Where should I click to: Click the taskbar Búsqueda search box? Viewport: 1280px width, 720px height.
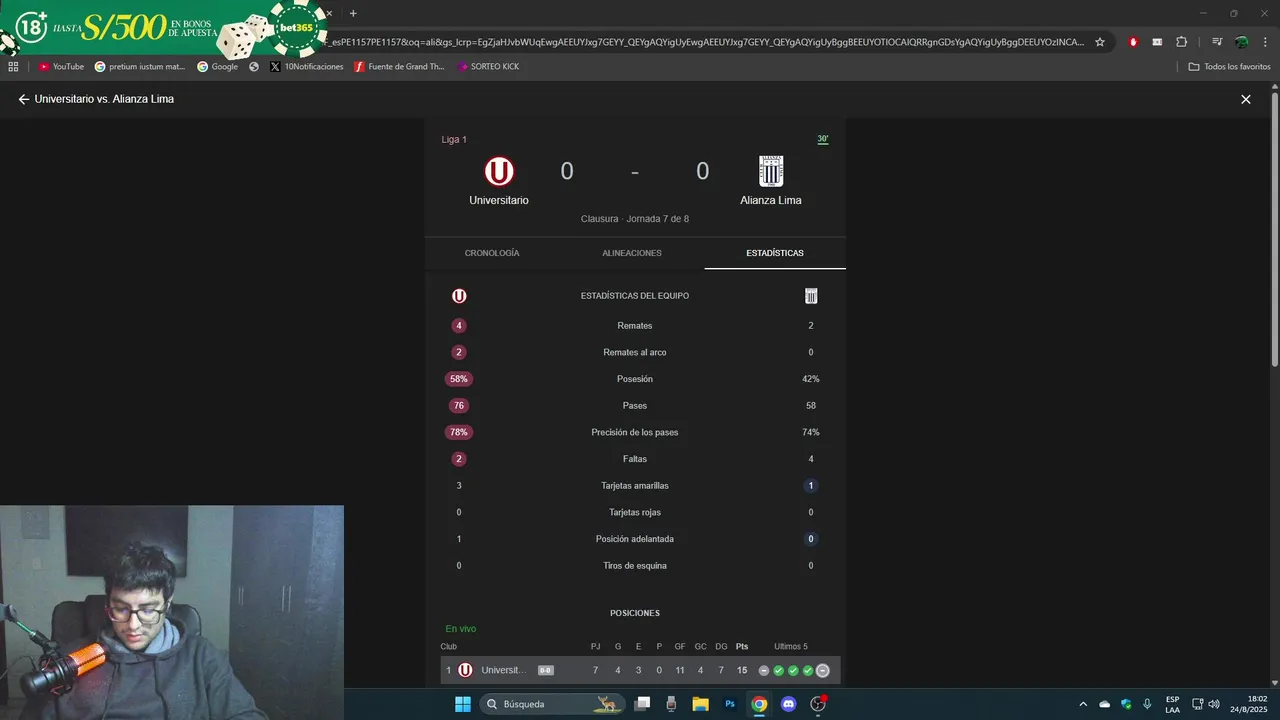553,704
